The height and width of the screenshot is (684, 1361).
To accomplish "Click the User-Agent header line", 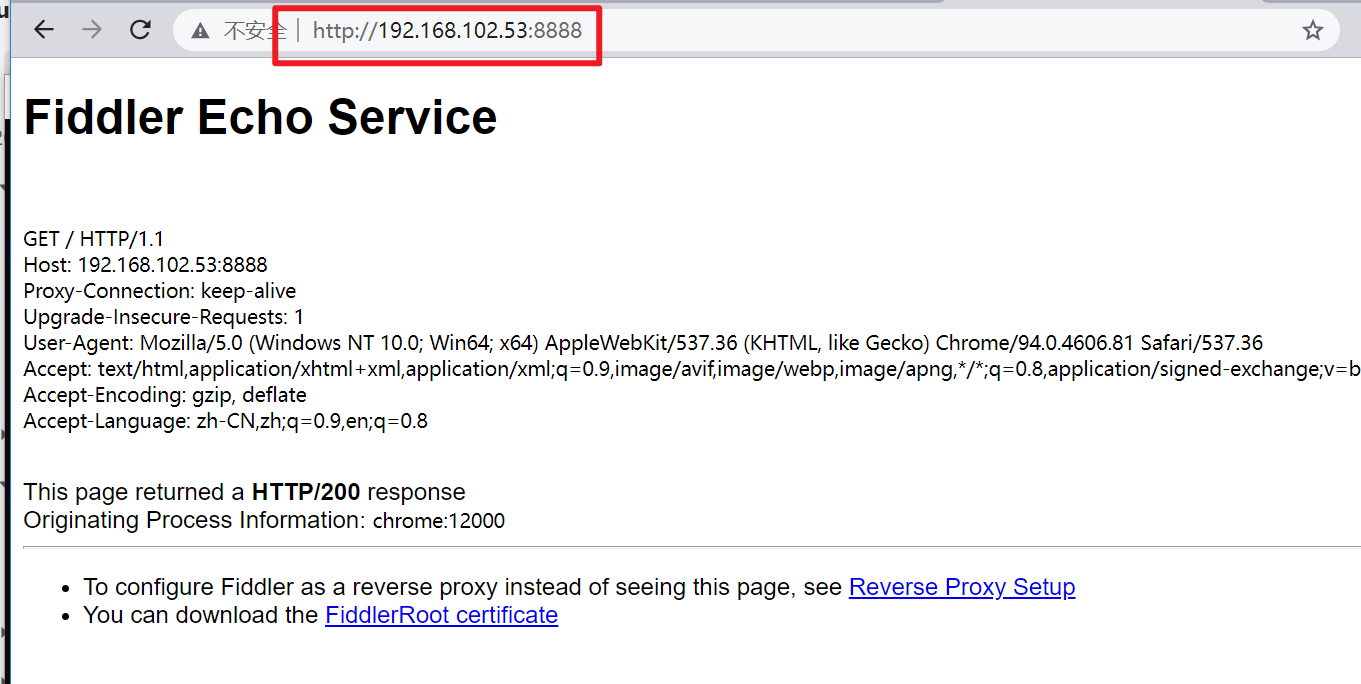I will click(x=643, y=343).
